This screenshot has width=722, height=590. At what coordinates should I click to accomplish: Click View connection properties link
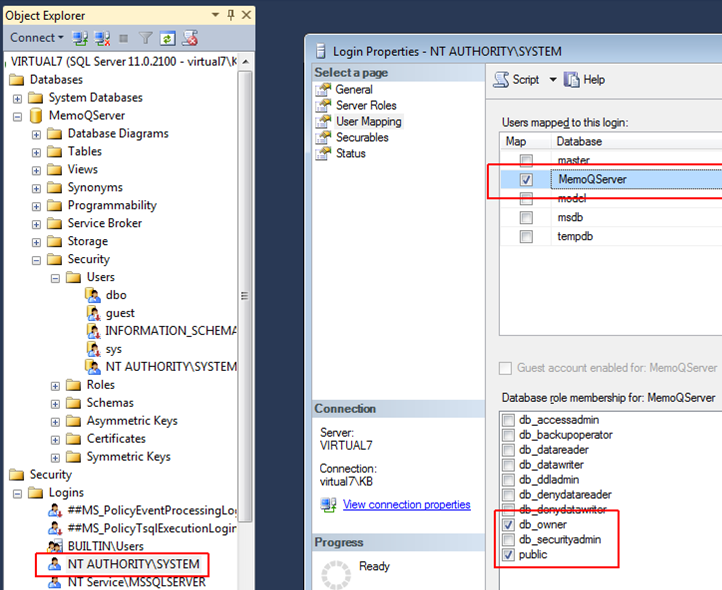coord(406,505)
